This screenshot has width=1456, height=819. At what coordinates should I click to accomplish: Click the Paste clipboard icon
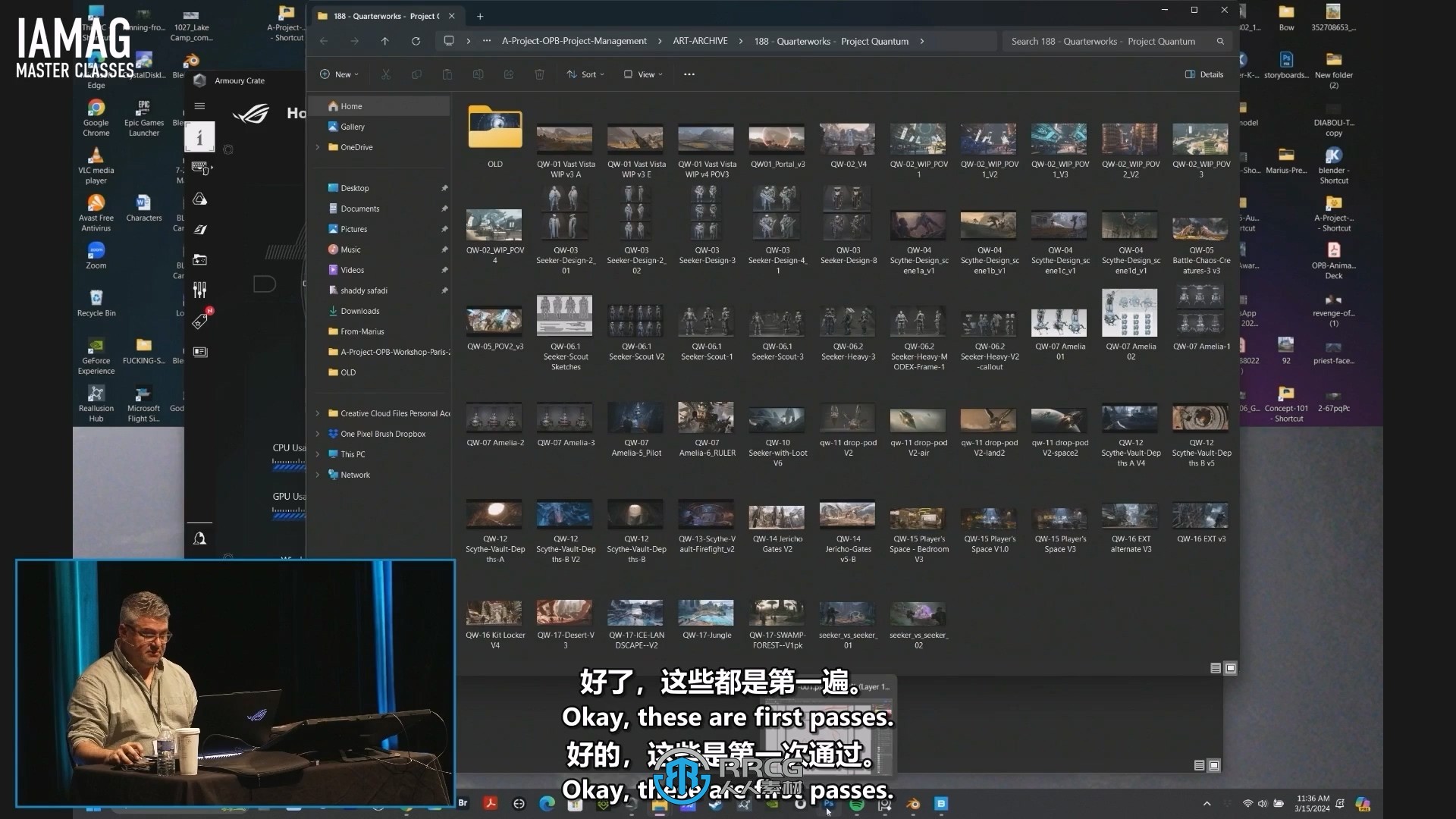pyautogui.click(x=447, y=74)
